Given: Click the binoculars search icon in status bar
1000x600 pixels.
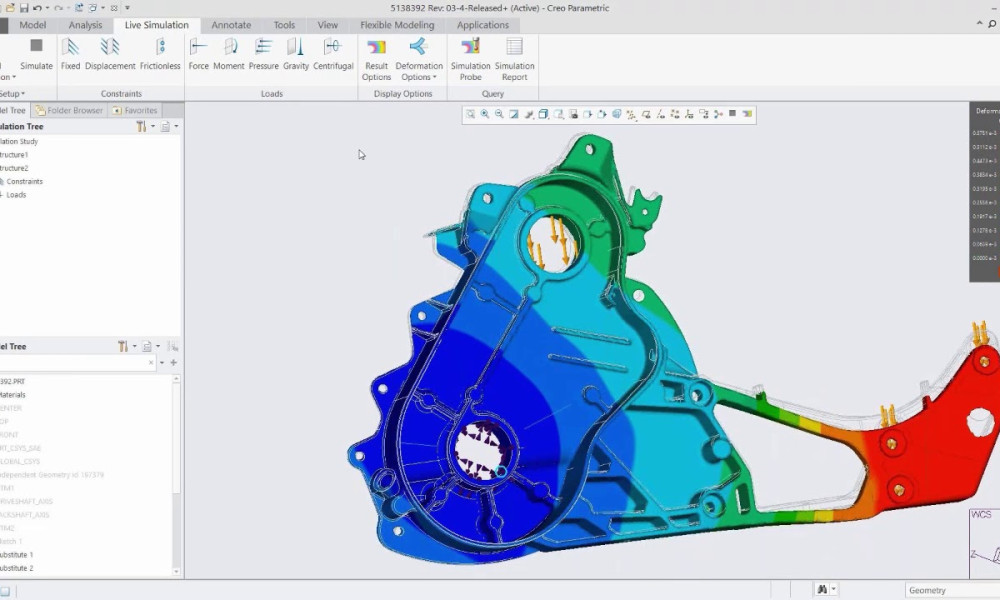Looking at the screenshot, I should [x=823, y=590].
